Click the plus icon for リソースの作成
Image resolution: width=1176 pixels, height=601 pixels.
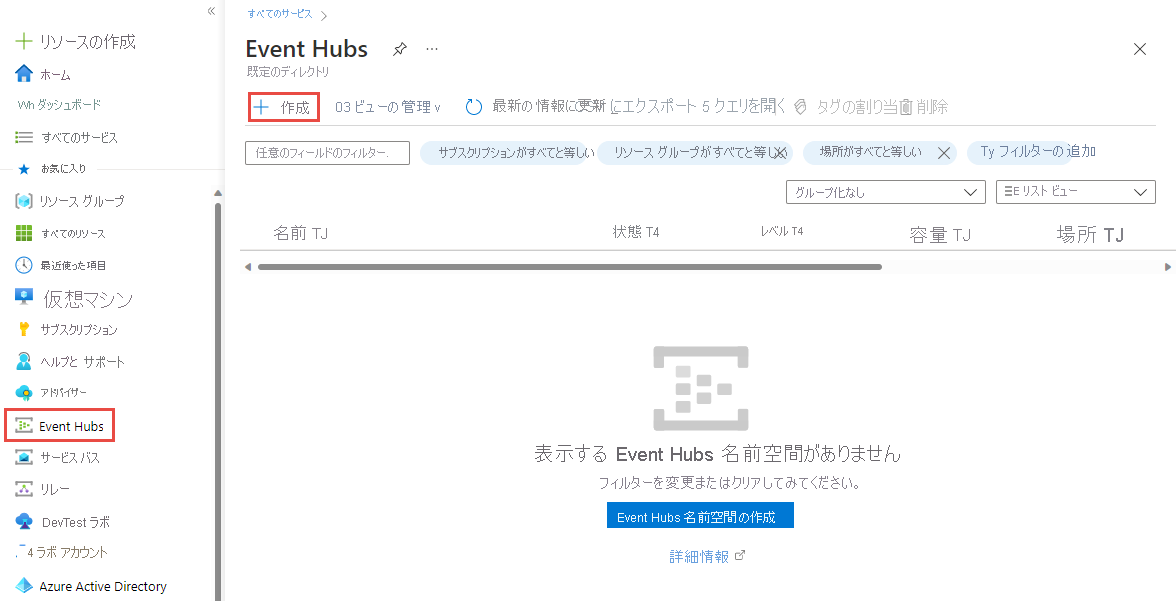pyautogui.click(x=24, y=41)
